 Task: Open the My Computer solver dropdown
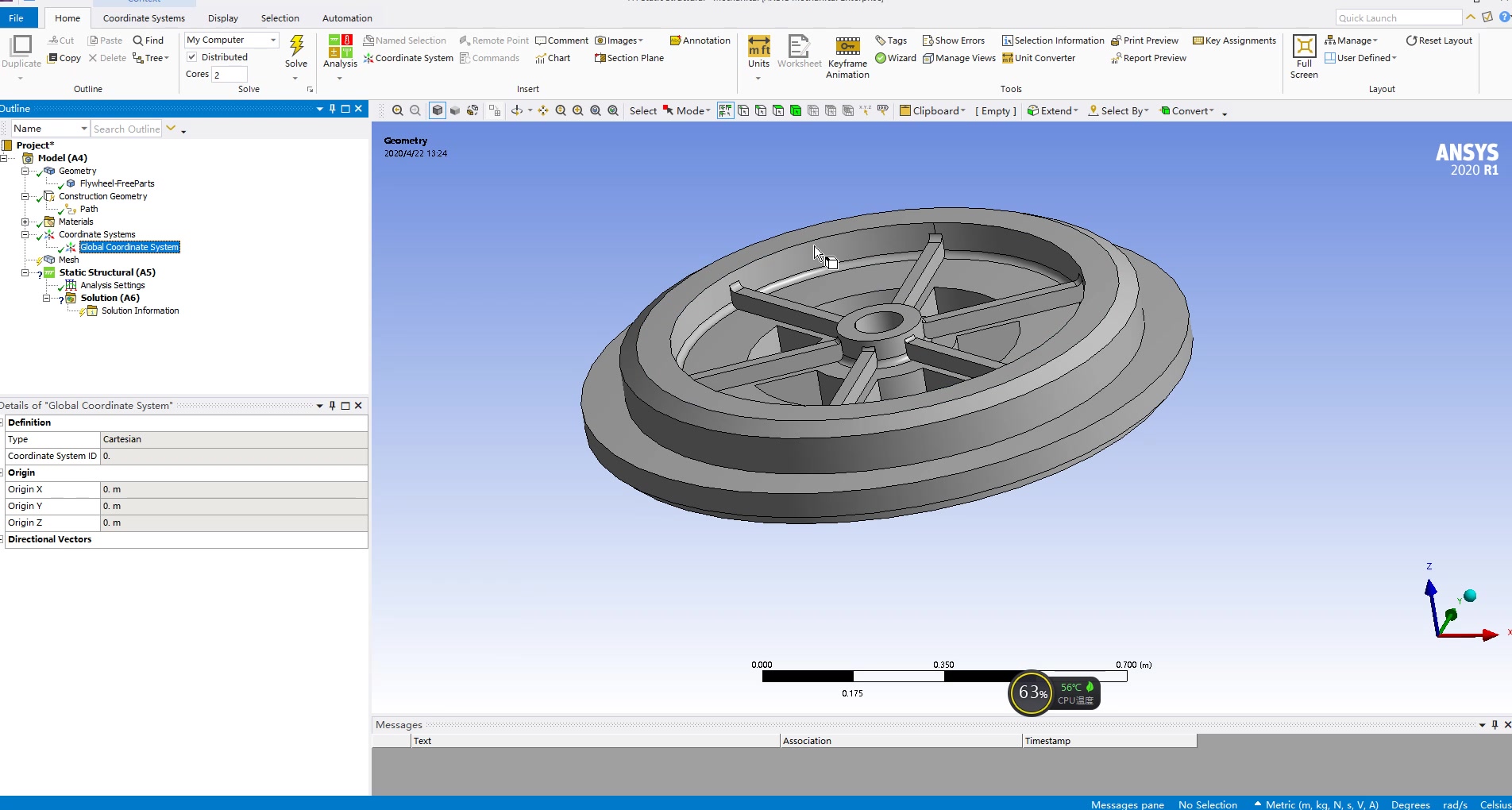[272, 40]
